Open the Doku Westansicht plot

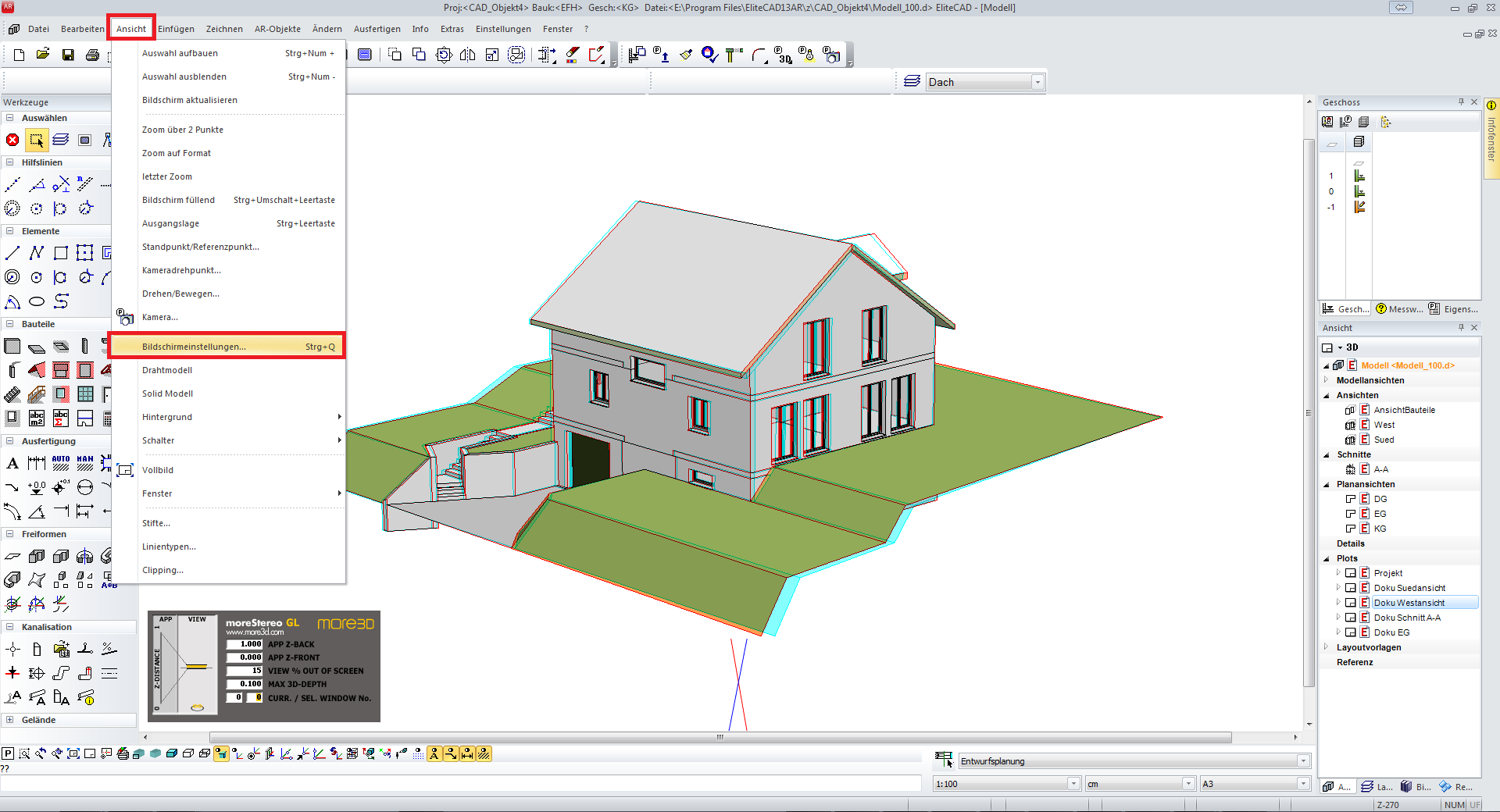coord(1409,603)
